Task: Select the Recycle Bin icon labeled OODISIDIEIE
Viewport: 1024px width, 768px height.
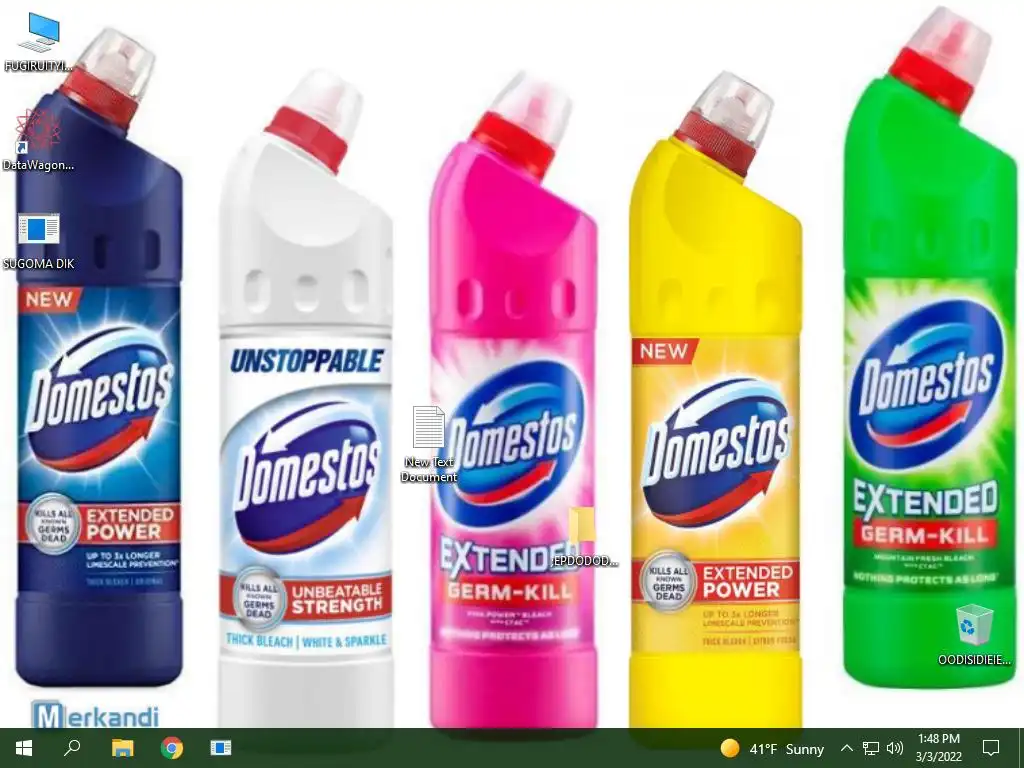Action: (974, 625)
